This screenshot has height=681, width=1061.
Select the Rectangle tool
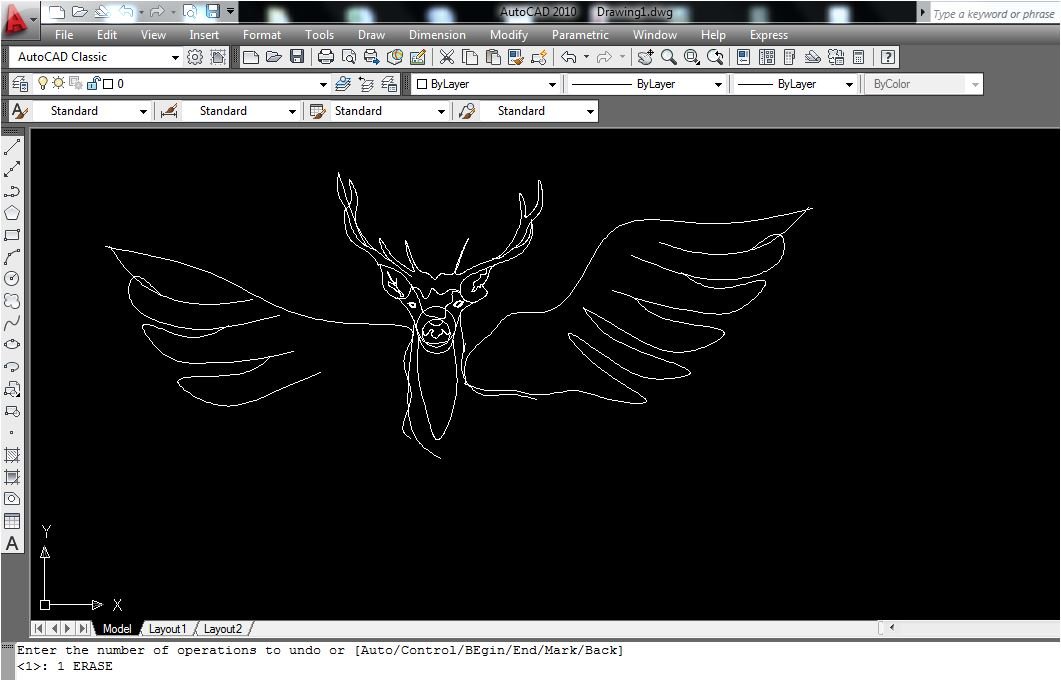12,235
